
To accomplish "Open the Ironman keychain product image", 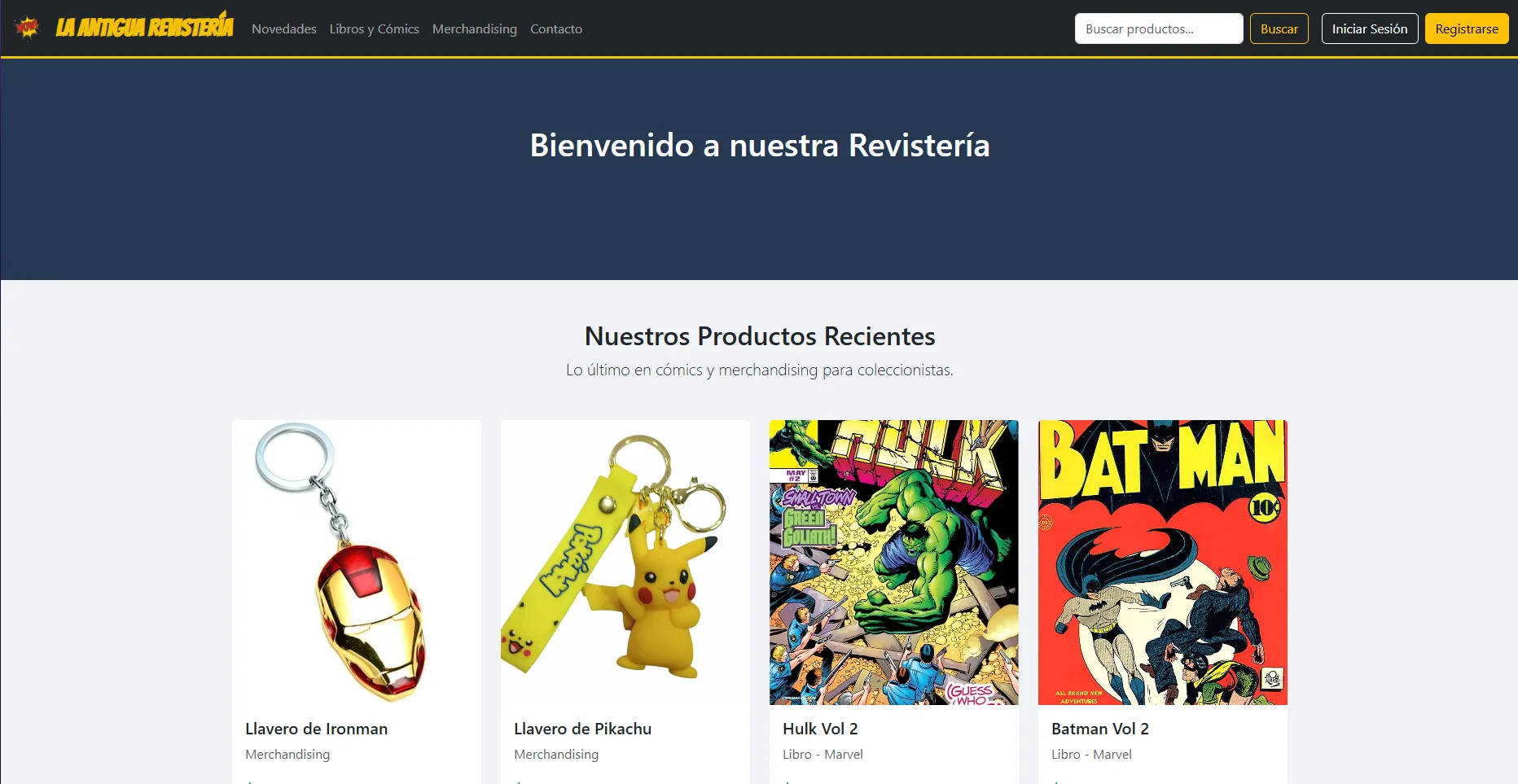I will [x=356, y=562].
